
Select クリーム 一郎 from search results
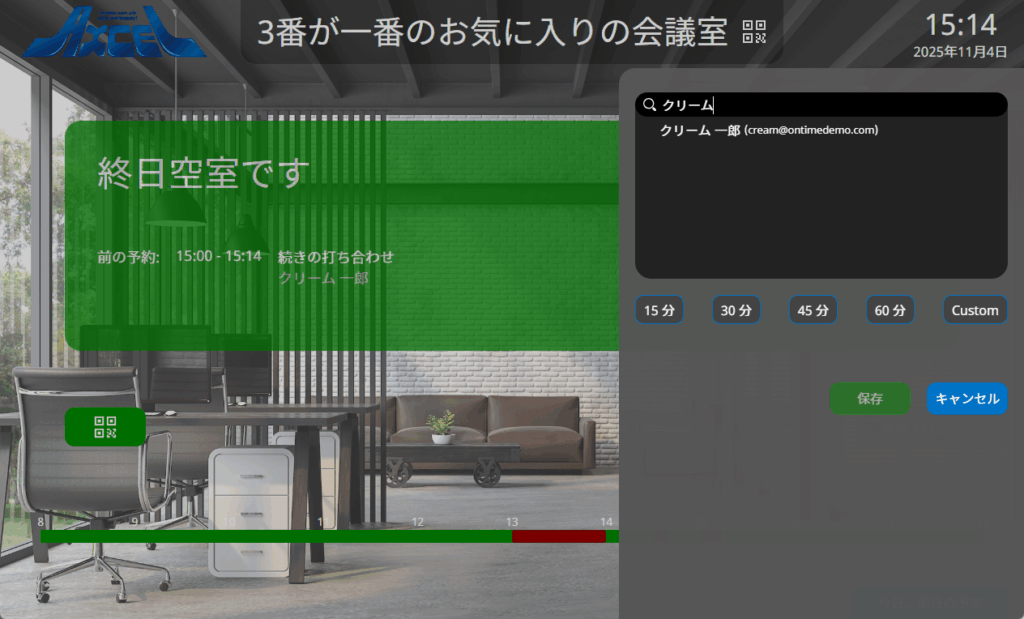(x=768, y=131)
